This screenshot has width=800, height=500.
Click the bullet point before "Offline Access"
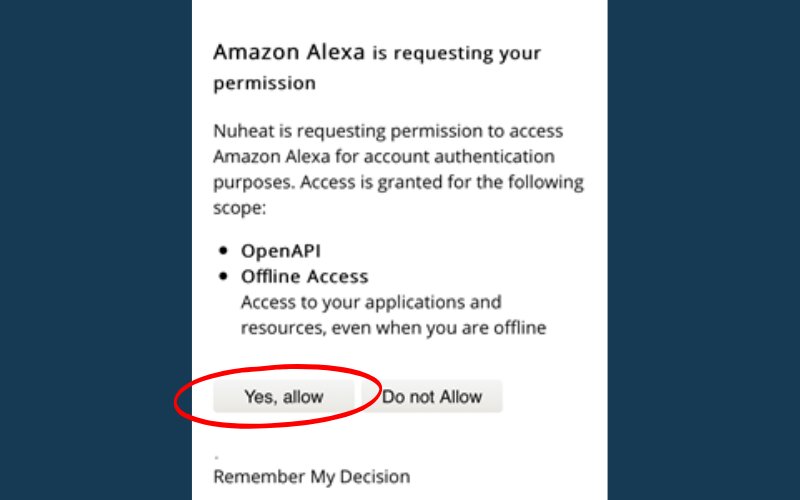pos(222,276)
